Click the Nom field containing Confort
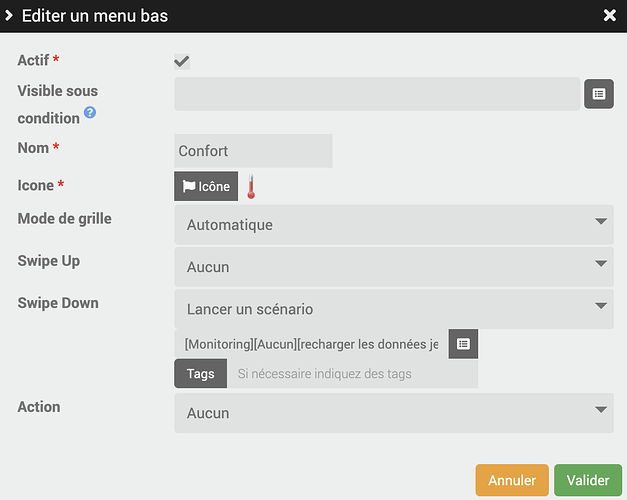Screen dimensions: 627x500 (x=253, y=151)
